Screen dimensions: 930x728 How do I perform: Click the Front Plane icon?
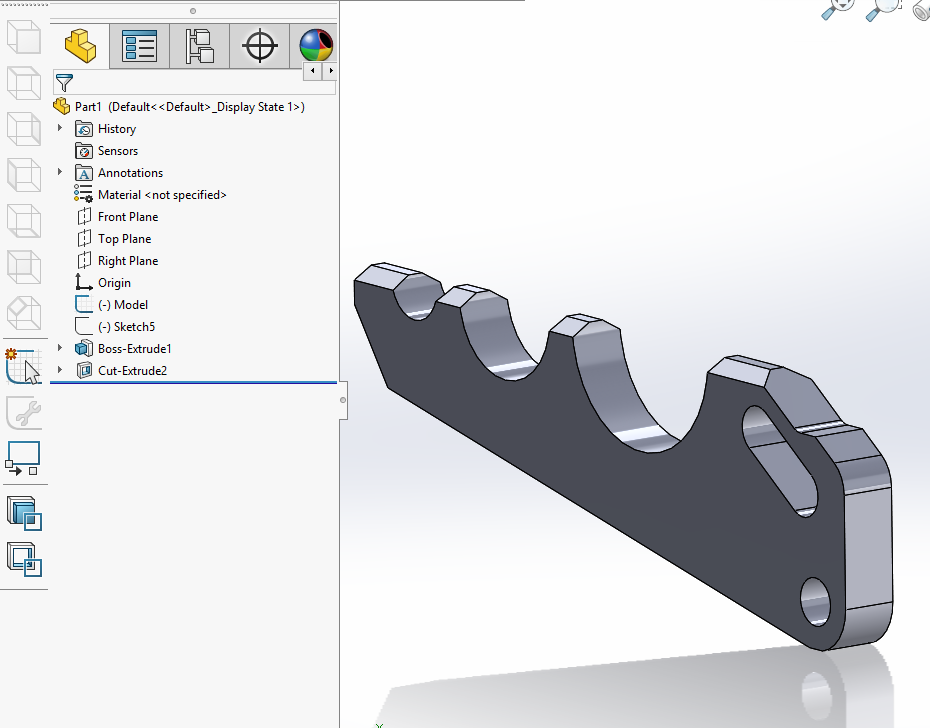[x=84, y=217]
